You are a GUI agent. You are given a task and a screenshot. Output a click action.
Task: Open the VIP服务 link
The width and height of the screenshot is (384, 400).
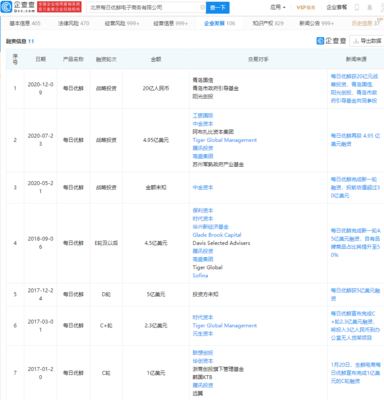[306, 7]
